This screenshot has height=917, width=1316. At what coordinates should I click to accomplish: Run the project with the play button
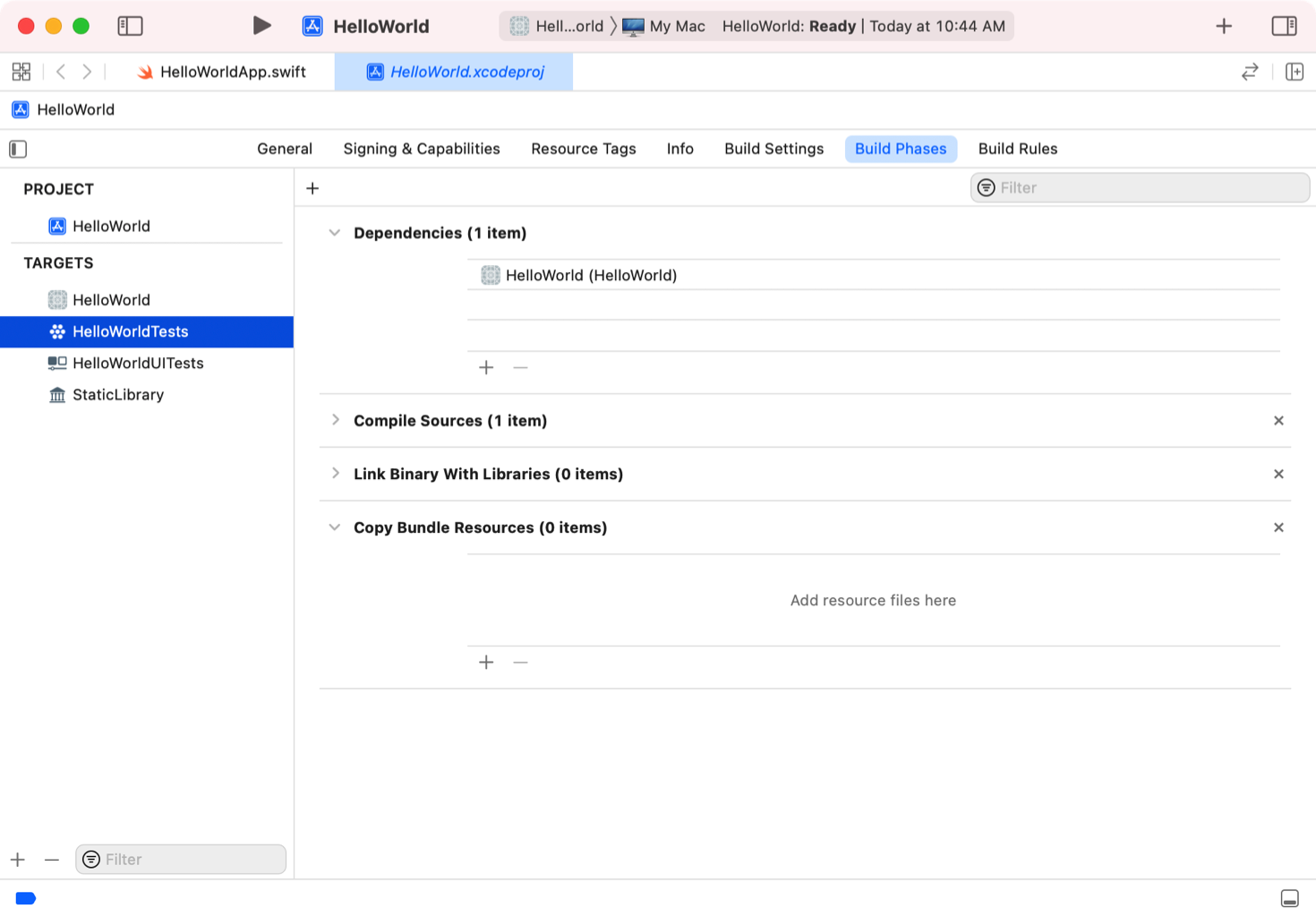(261, 26)
